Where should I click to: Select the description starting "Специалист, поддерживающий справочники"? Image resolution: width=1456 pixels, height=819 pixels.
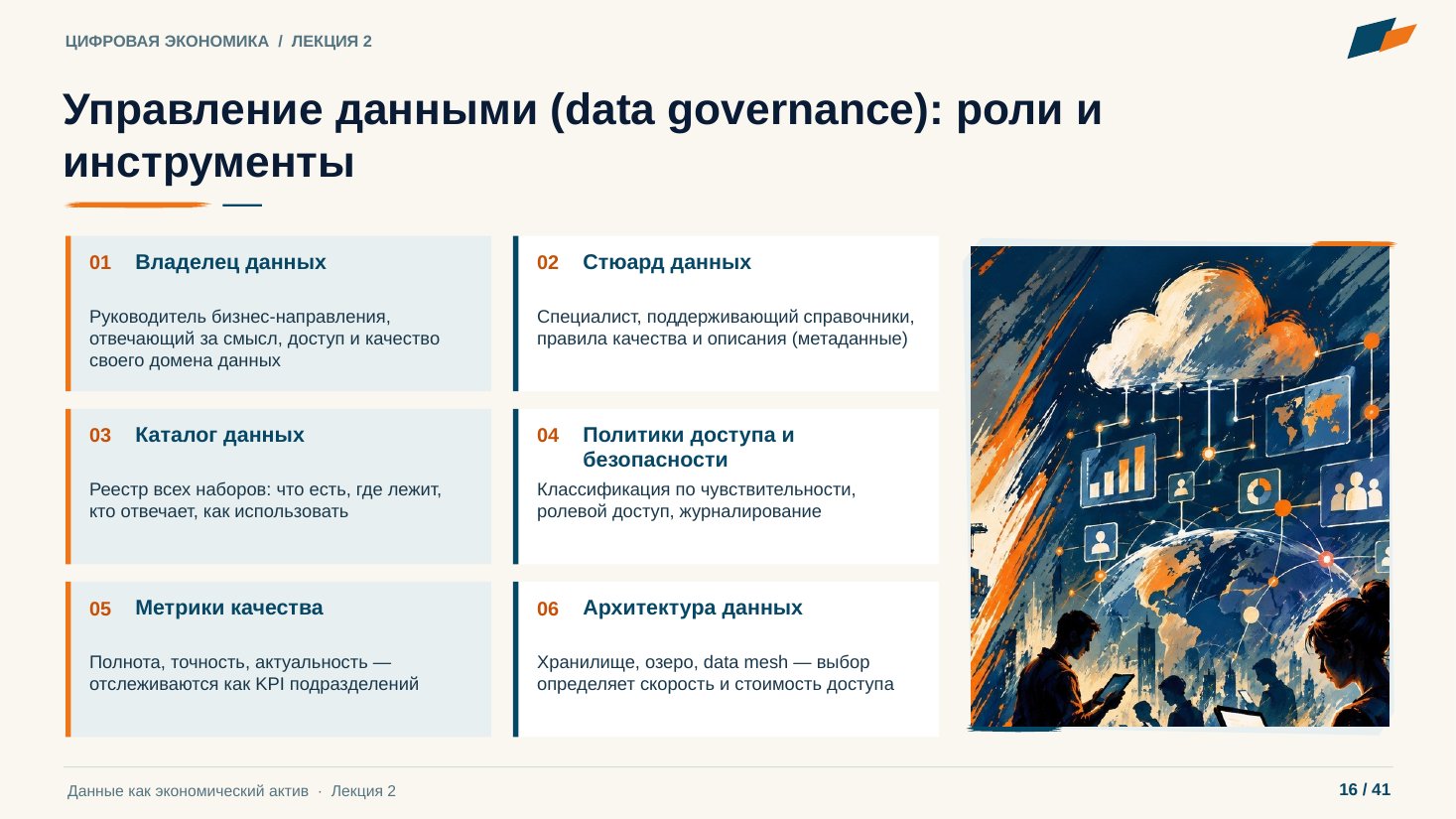point(726,328)
